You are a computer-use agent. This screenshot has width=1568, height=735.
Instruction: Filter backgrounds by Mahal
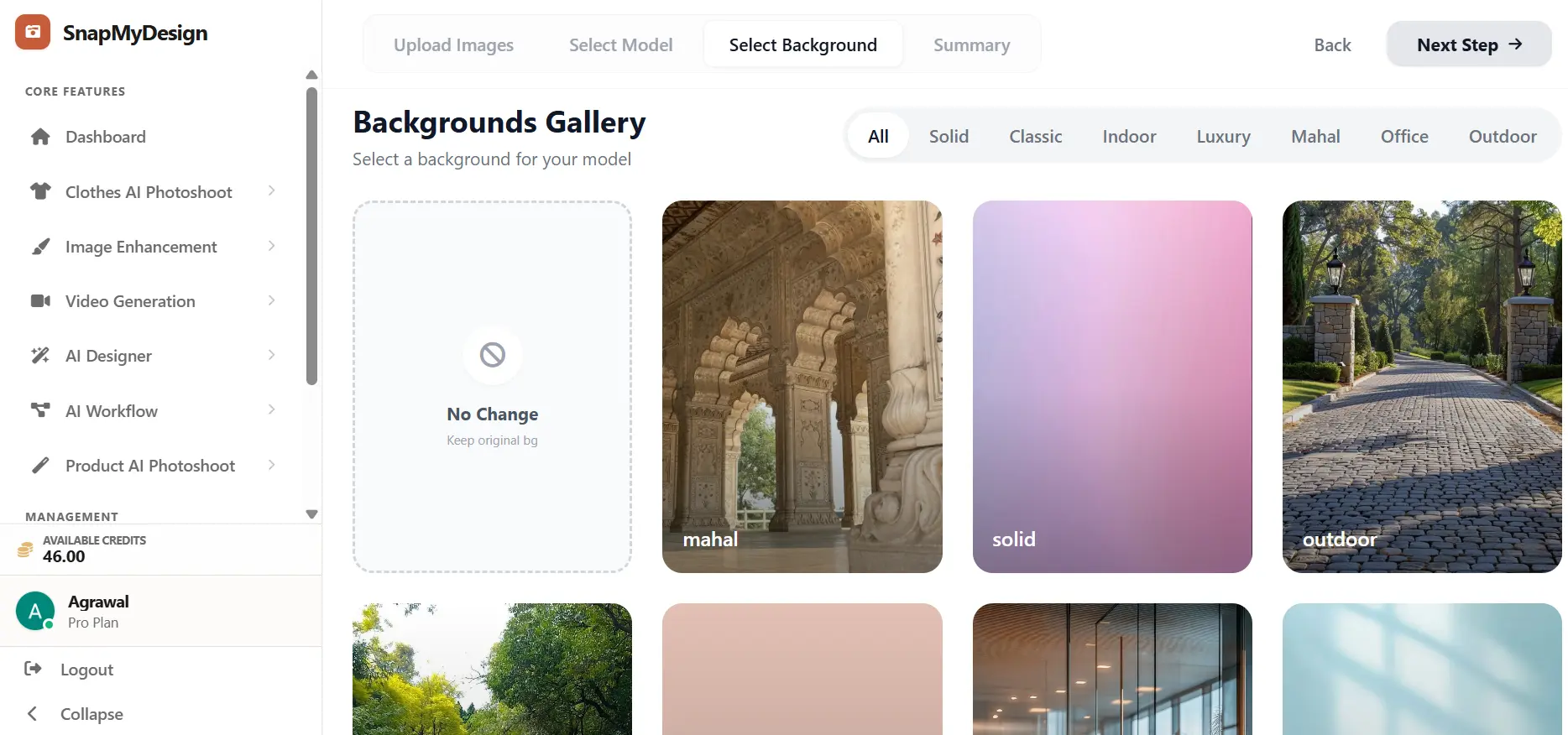pos(1315,136)
